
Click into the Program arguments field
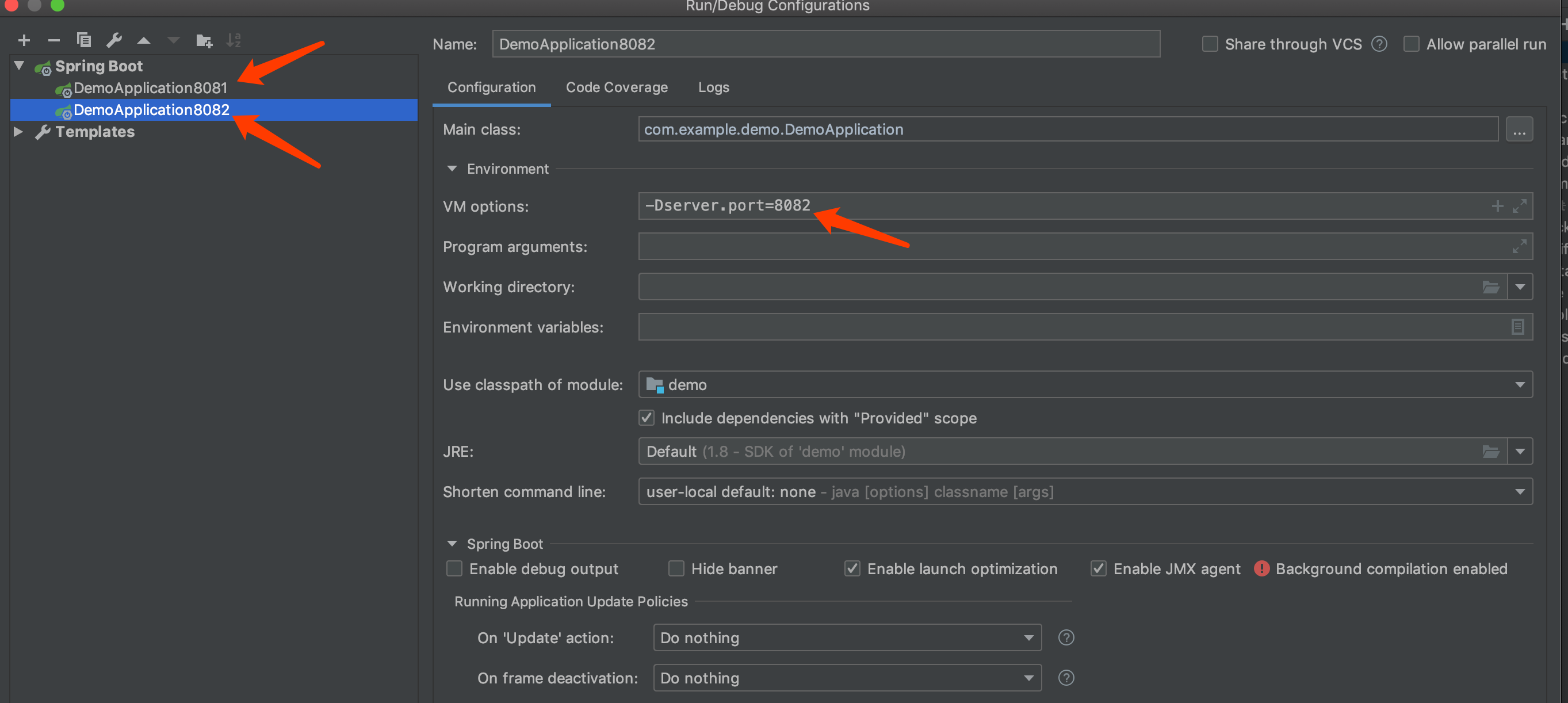1071,246
